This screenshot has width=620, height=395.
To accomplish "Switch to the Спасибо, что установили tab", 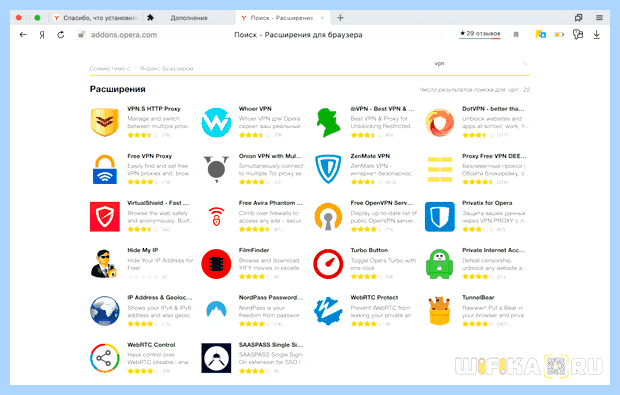I will click(x=96, y=18).
